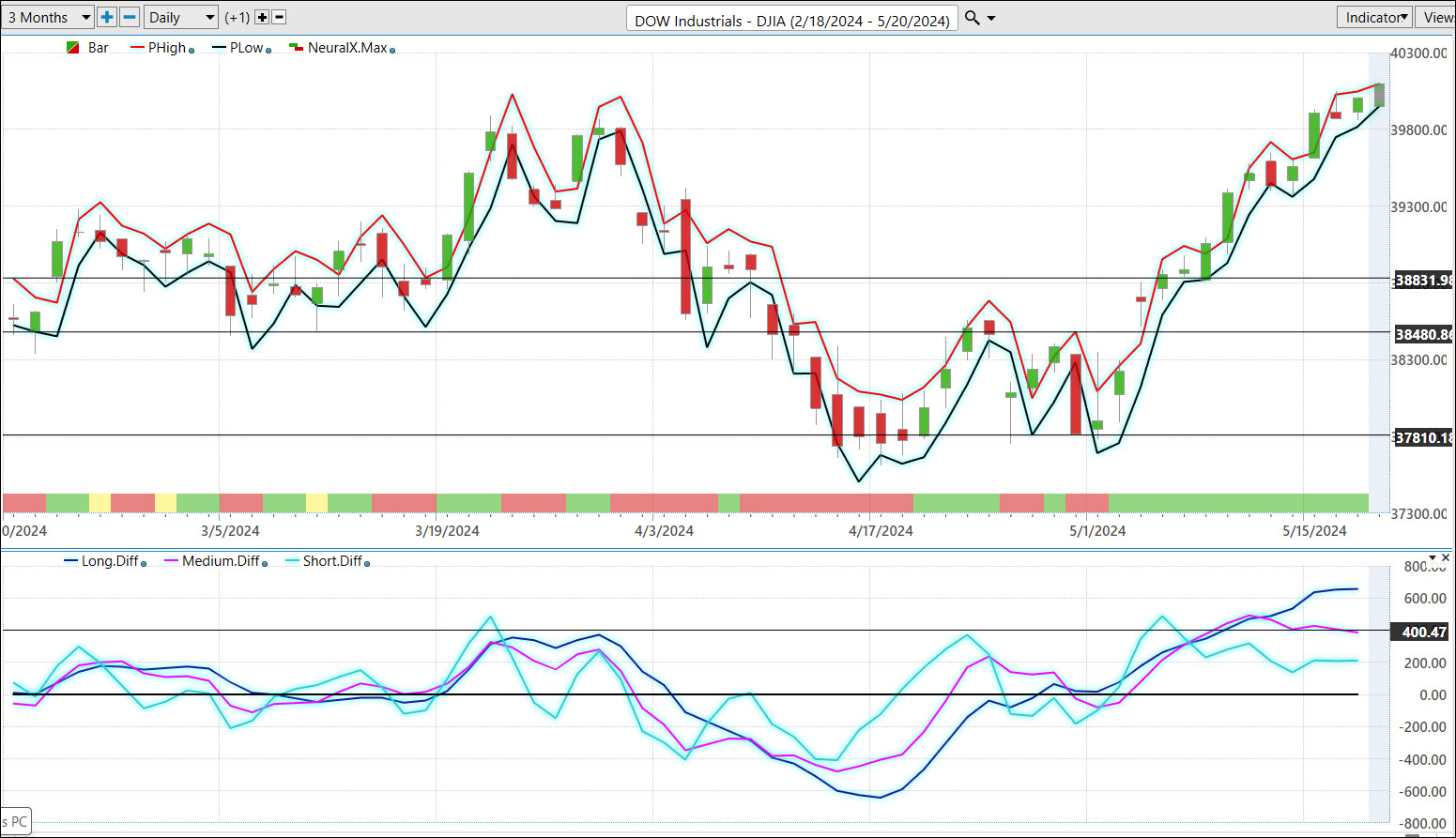Click the gray latest candlestick at the chart's right edge
The image size is (1456, 838).
tap(1379, 95)
